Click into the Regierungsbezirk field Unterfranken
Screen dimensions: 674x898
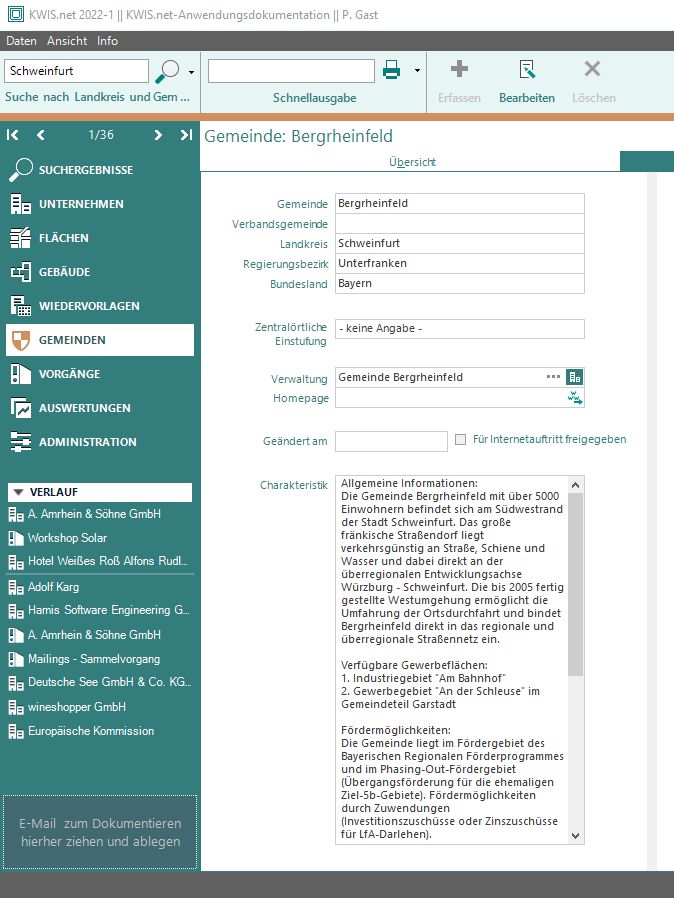pos(460,263)
